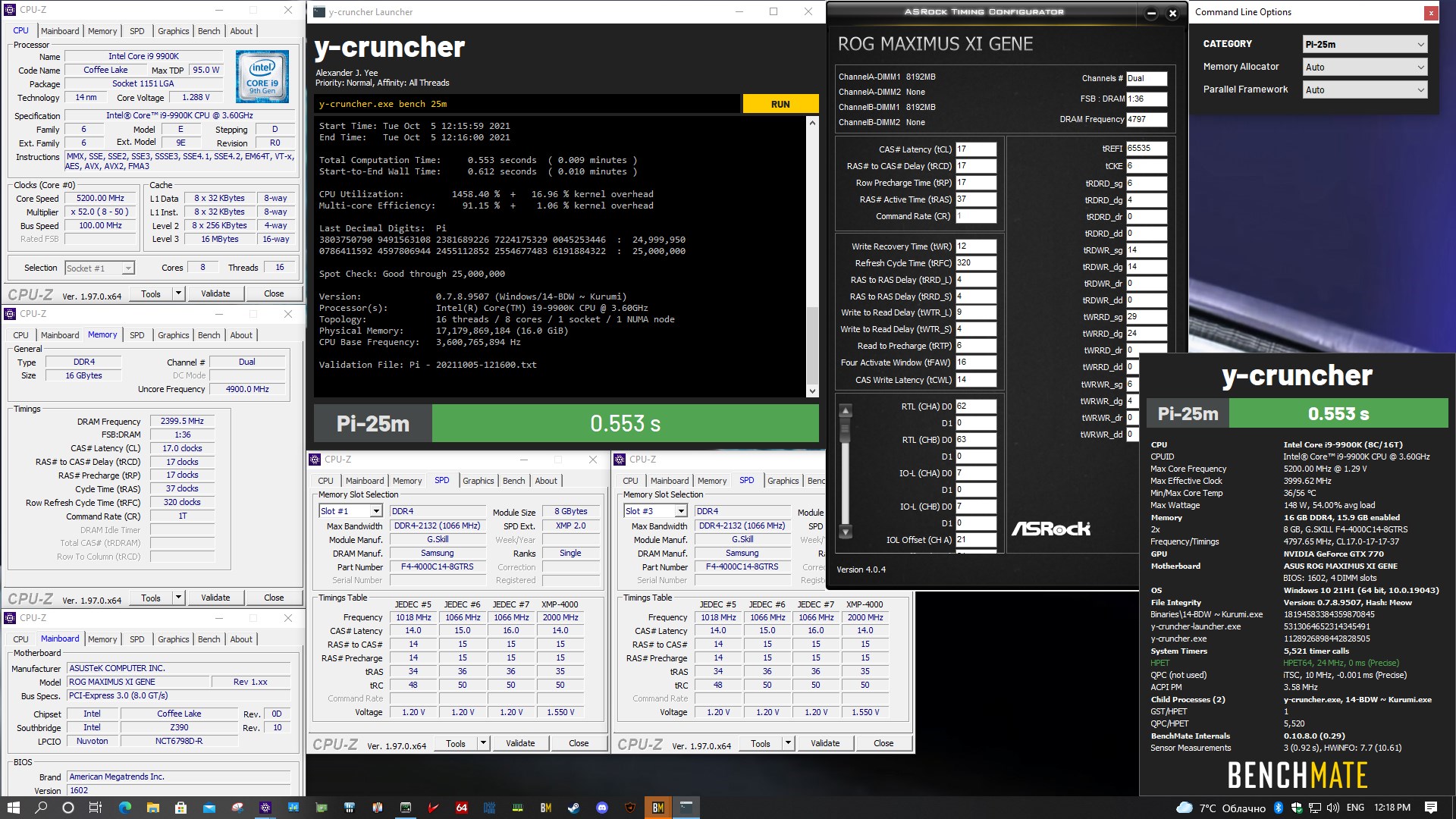Click the CAS# Latency (tCL) value field
Screen dimensions: 1456x819
click(x=975, y=149)
